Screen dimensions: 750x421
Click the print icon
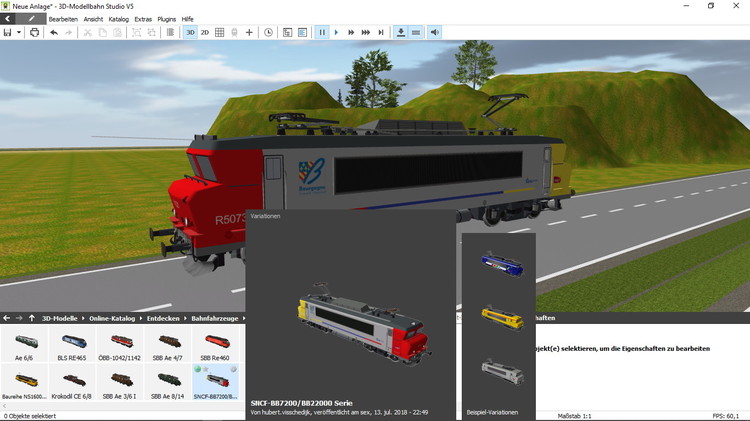pyautogui.click(x=34, y=33)
